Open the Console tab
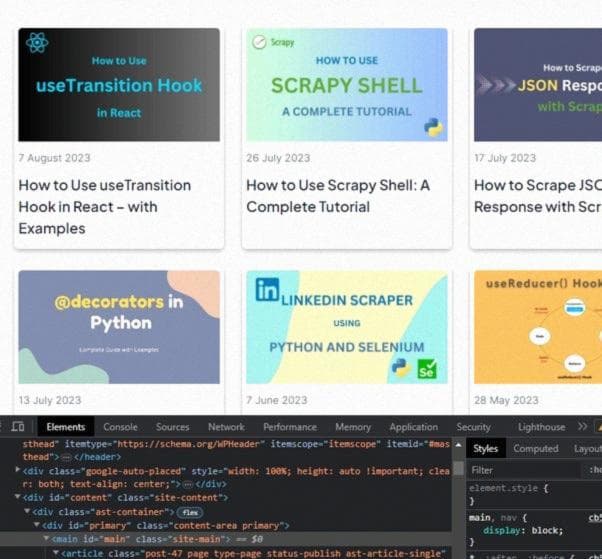 pos(120,427)
